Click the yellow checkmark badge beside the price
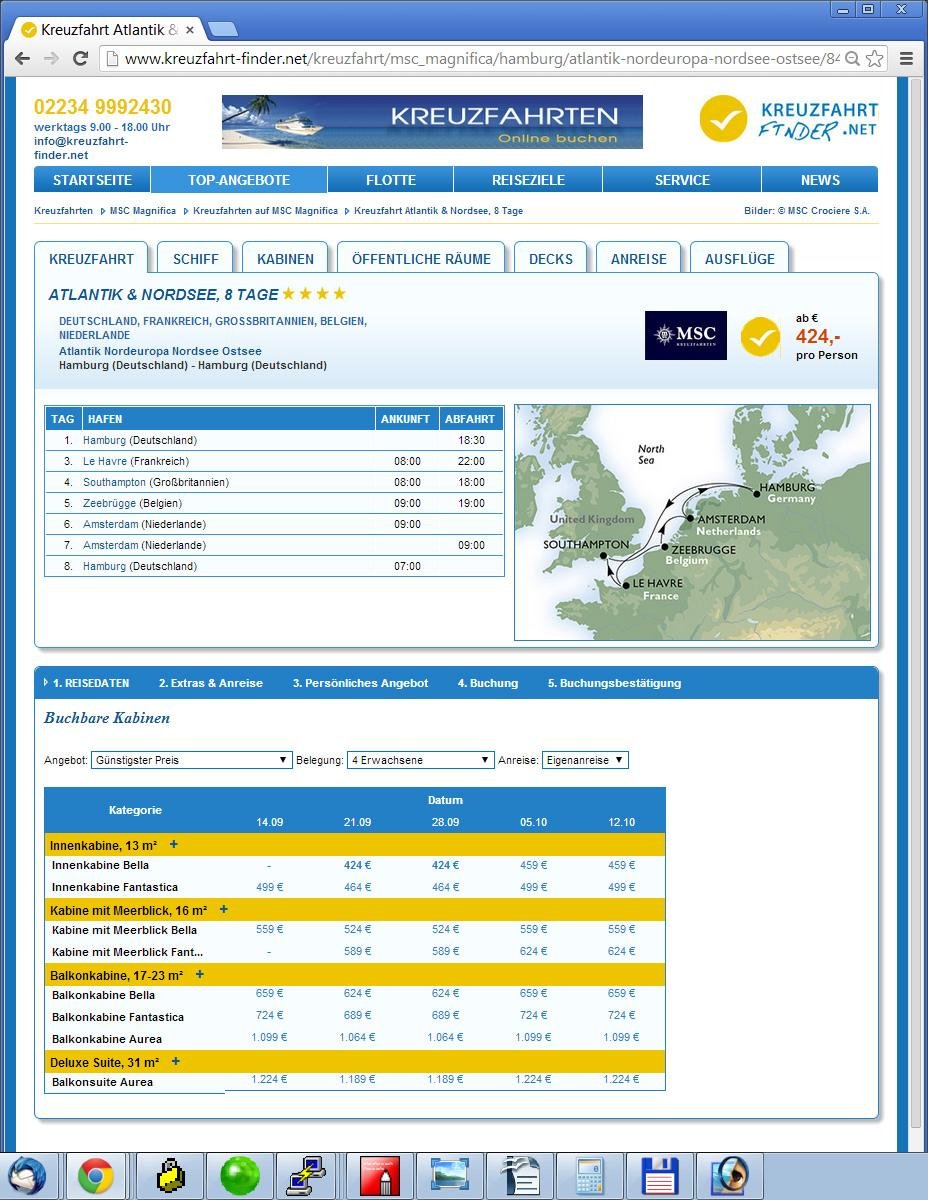This screenshot has height=1200, width=928. (x=760, y=336)
